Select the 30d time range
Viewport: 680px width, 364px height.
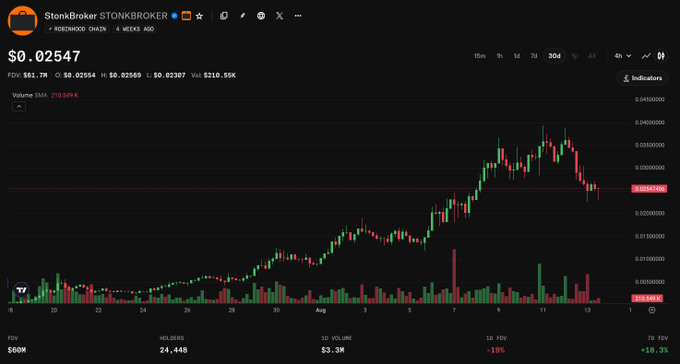coord(554,56)
